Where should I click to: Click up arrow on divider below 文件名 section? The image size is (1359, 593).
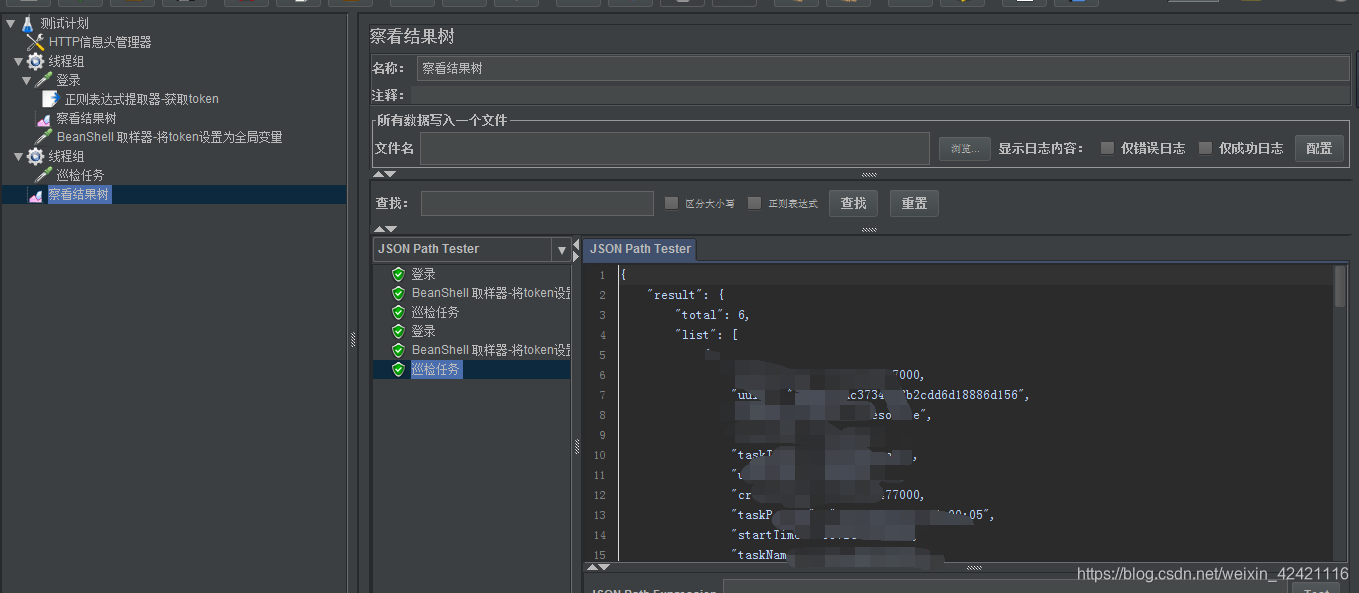[x=378, y=174]
